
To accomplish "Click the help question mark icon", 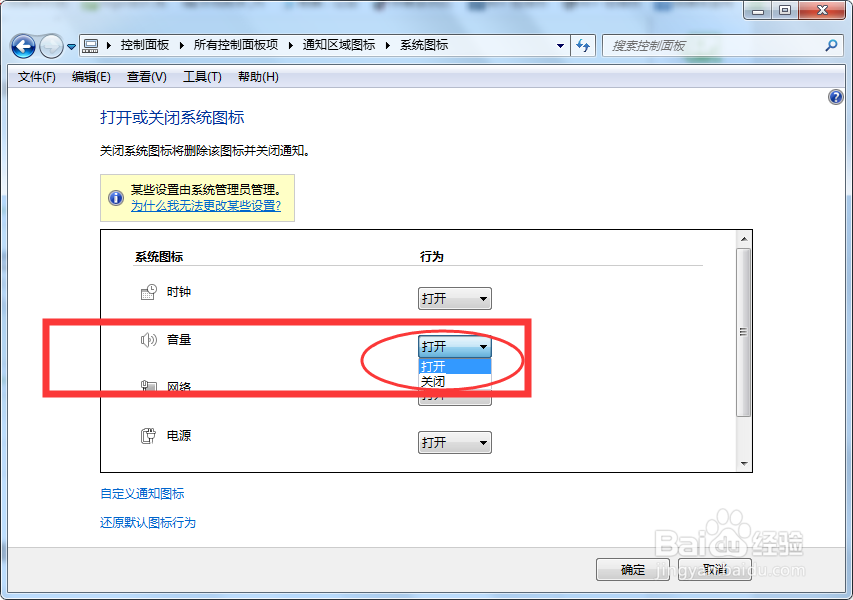I will pos(836,97).
